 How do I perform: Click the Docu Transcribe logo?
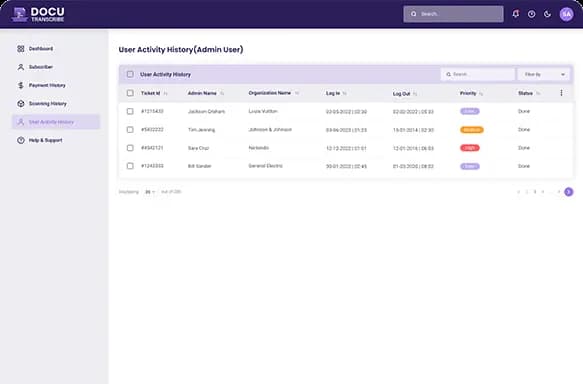pyautogui.click(x=38, y=14)
